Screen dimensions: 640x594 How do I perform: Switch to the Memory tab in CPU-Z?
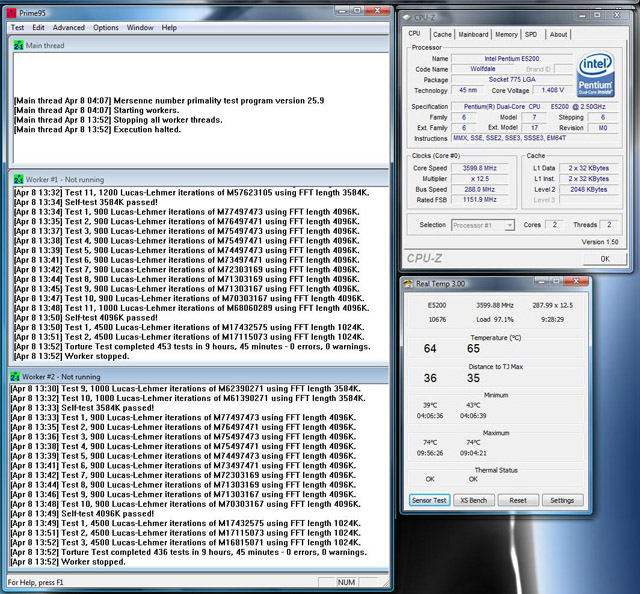(506, 35)
